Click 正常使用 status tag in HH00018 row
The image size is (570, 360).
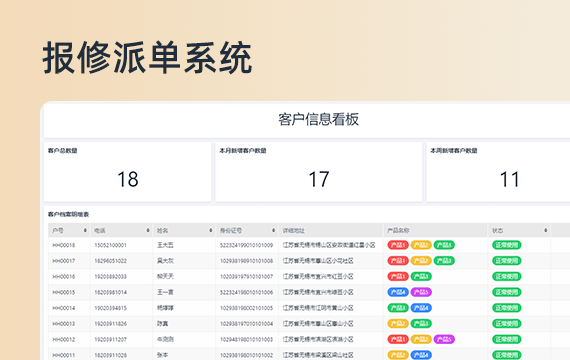click(x=507, y=245)
